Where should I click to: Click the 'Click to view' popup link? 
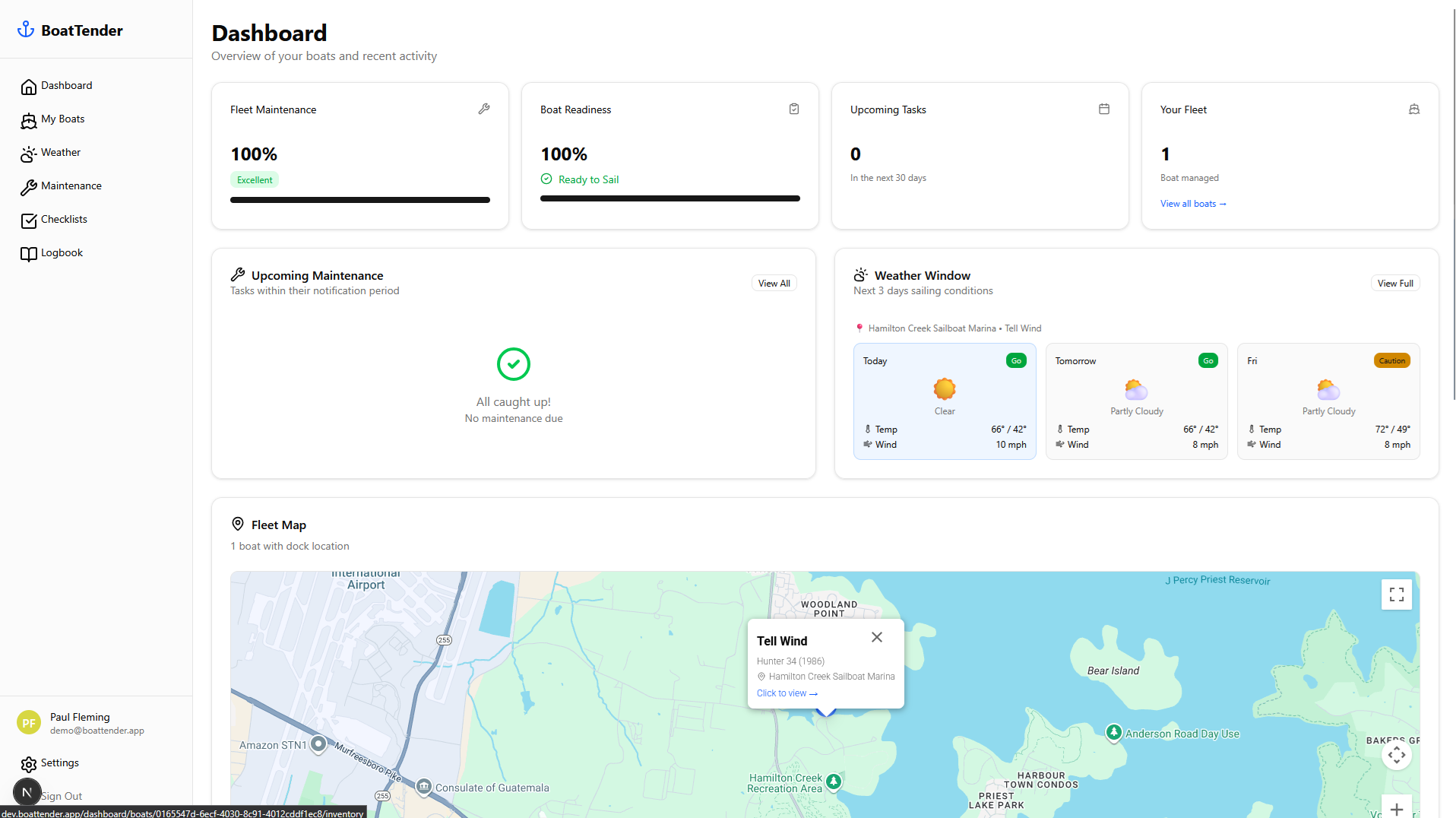pos(787,693)
